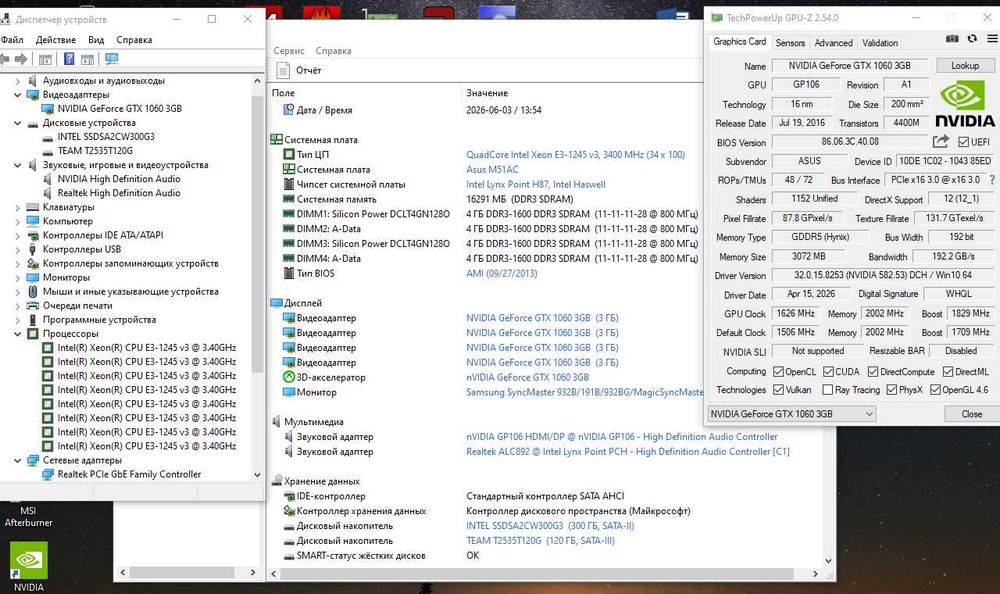
Task: Click the Видеоадаптеры category icon in Device Manager
Action: [33, 94]
